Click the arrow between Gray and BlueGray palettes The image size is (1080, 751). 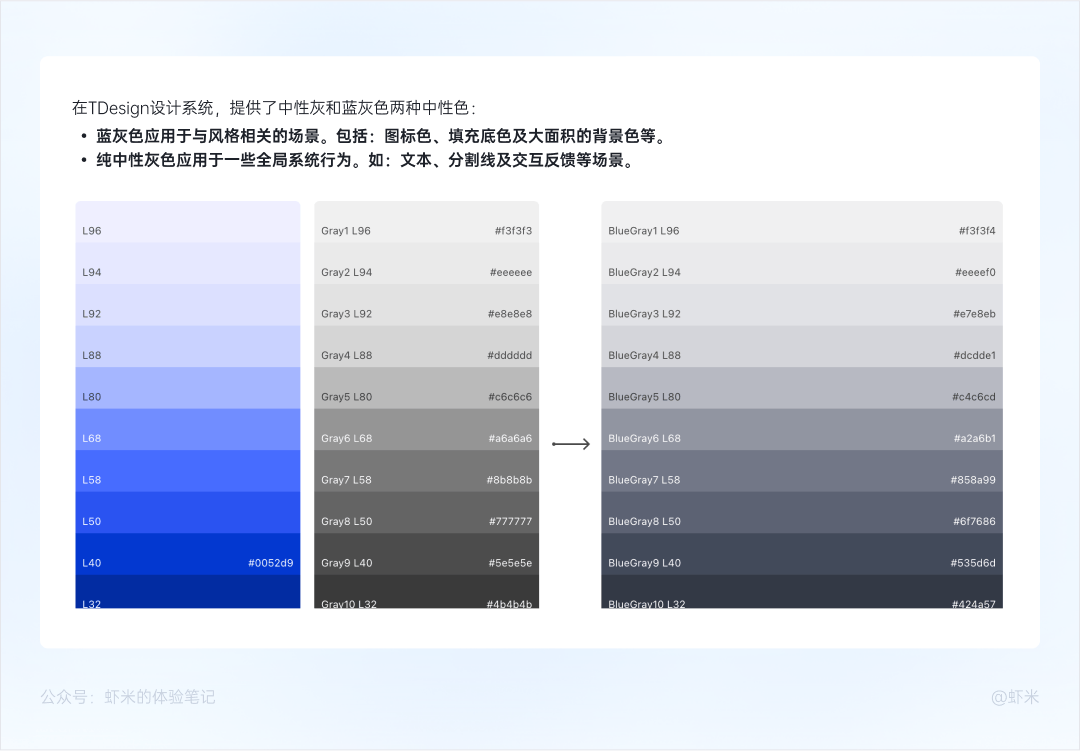571,444
